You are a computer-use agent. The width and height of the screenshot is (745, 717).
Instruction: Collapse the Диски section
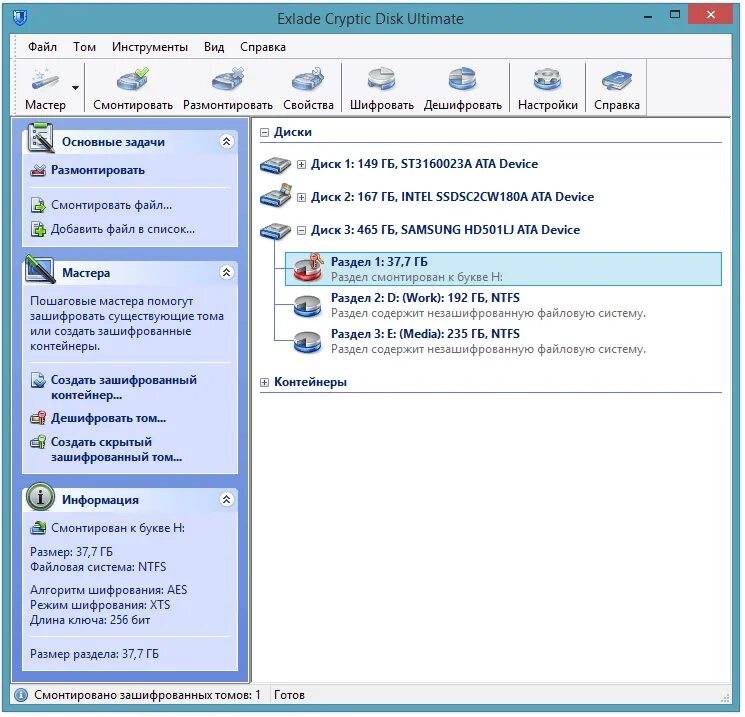[264, 133]
